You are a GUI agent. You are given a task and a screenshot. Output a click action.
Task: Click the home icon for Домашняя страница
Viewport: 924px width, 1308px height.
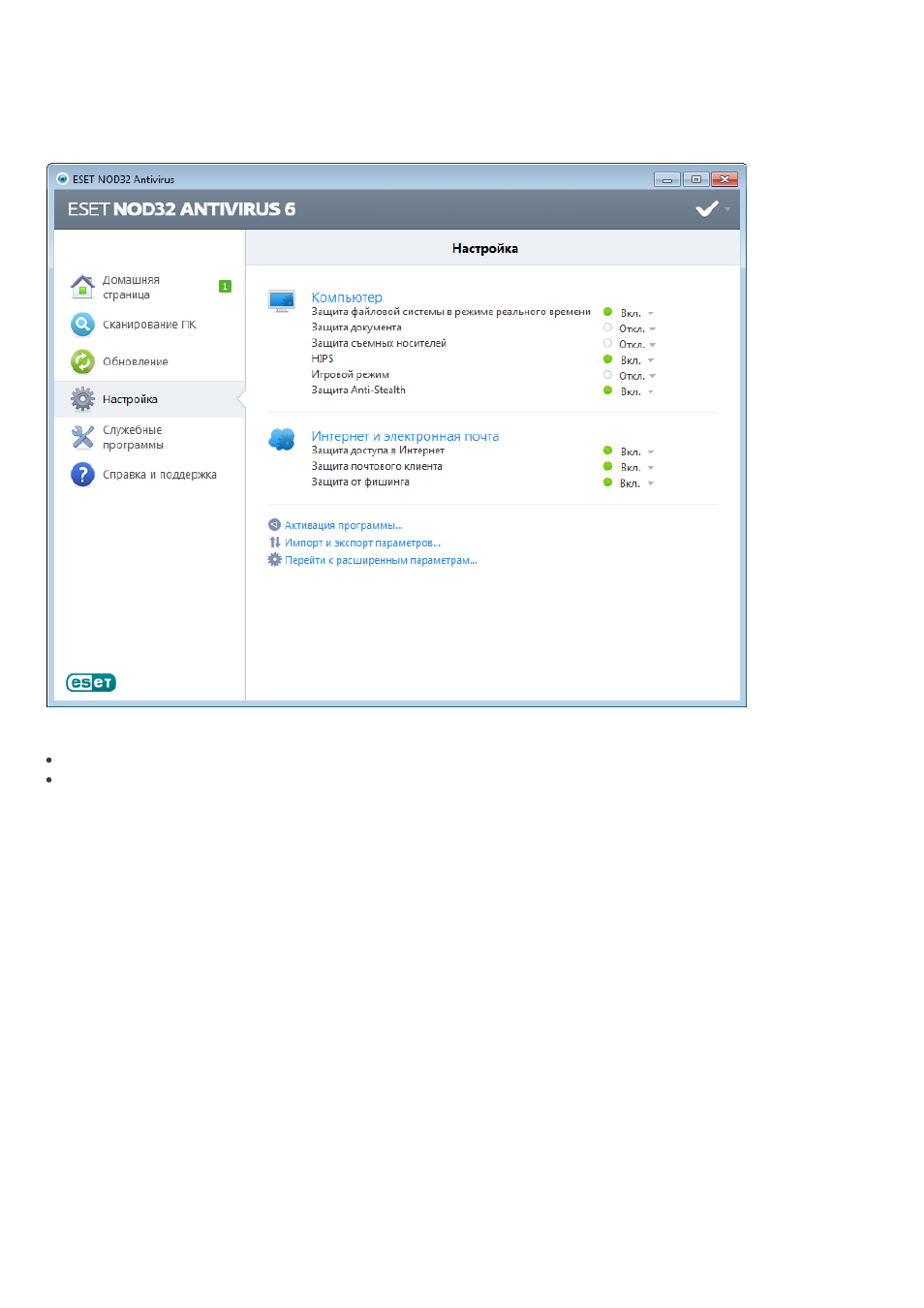coord(82,287)
